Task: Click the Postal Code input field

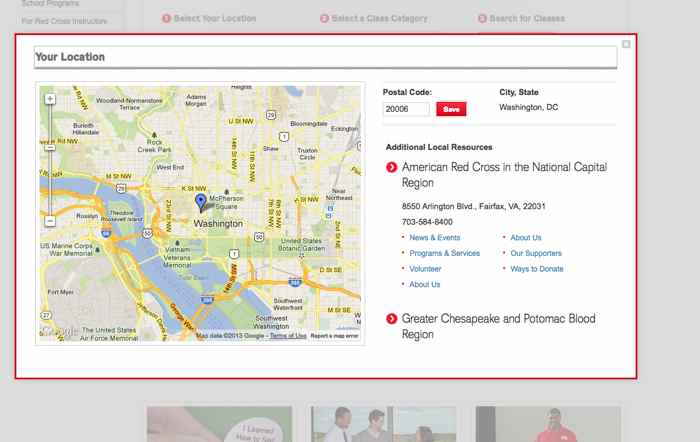Action: tap(406, 109)
